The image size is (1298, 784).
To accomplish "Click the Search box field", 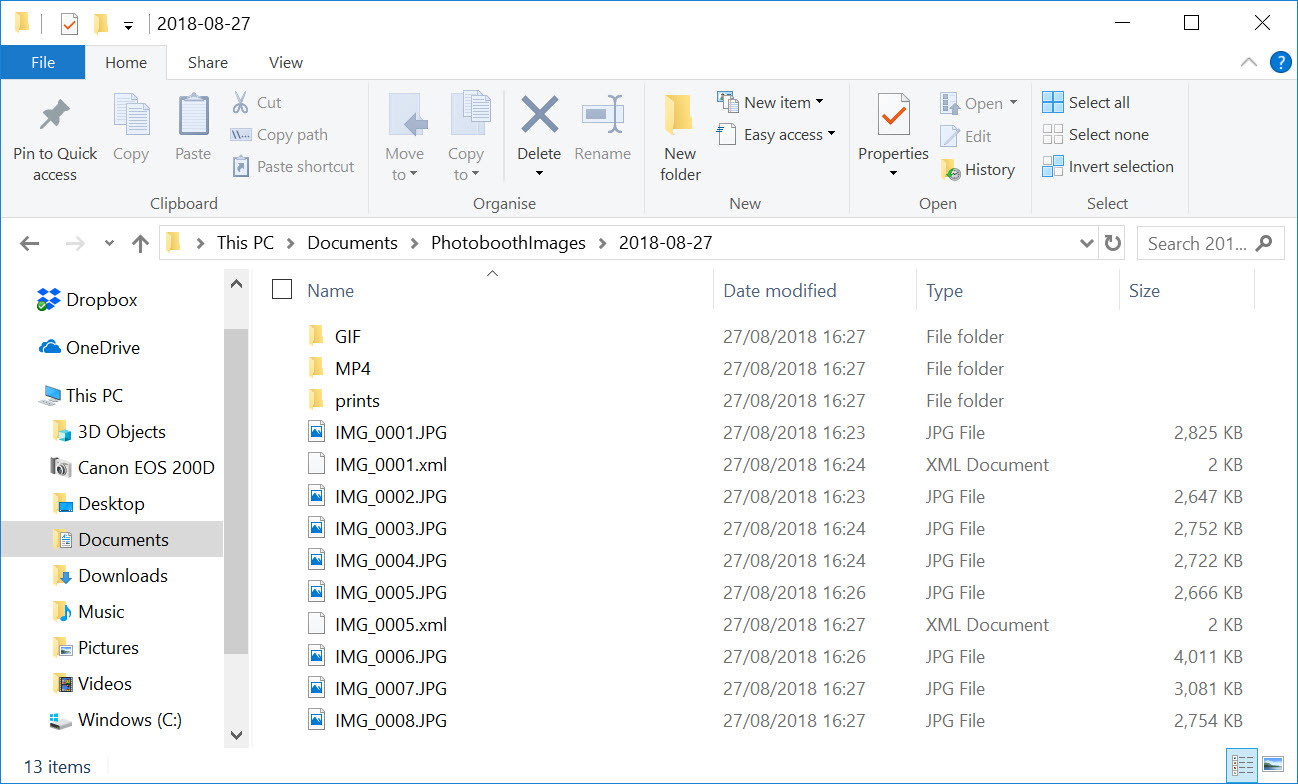I will click(x=1209, y=243).
